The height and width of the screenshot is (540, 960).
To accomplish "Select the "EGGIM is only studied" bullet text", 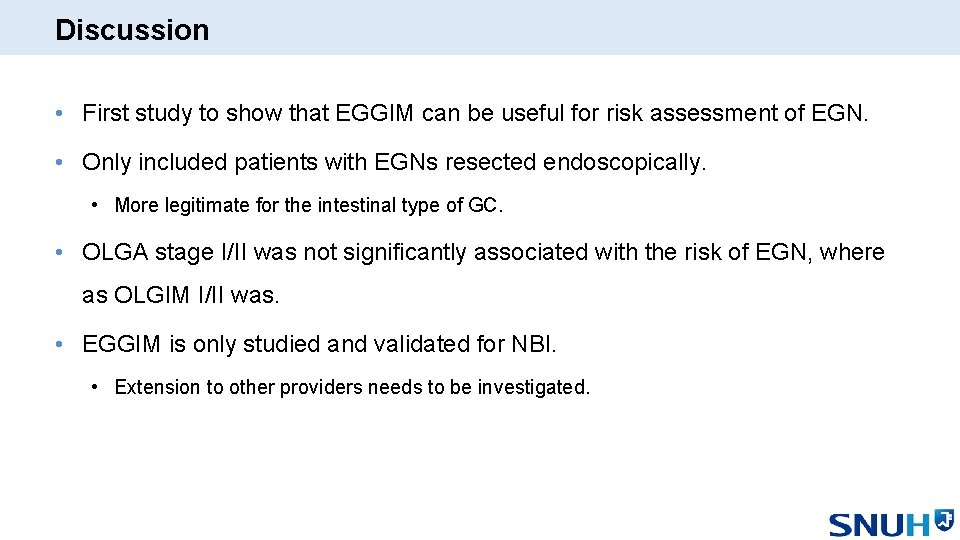I will pyautogui.click(x=319, y=345).
